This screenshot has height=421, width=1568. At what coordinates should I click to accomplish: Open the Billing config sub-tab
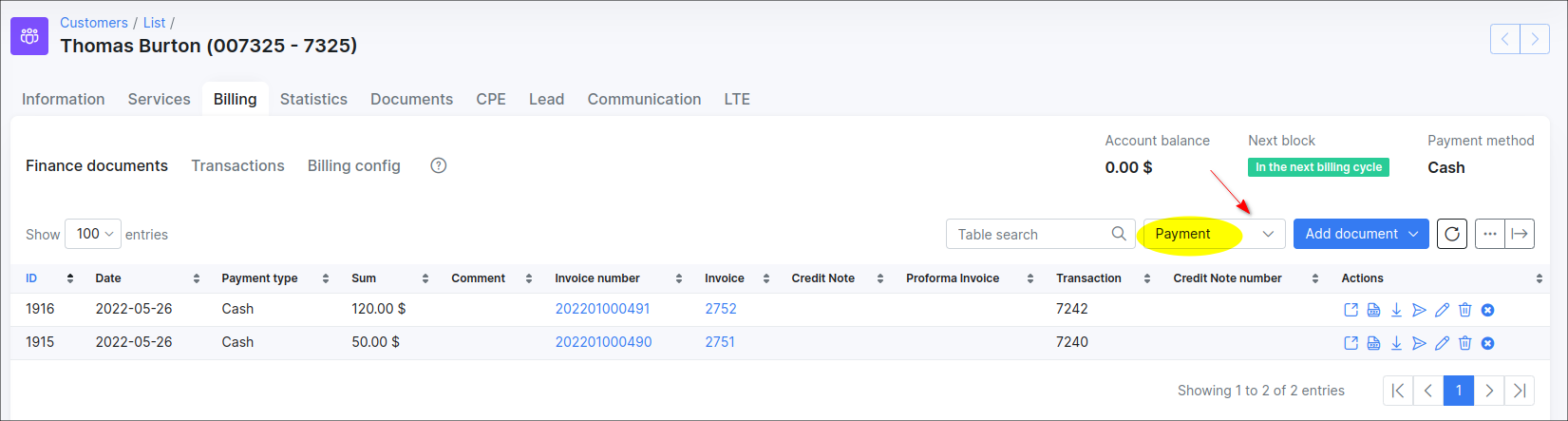click(353, 165)
